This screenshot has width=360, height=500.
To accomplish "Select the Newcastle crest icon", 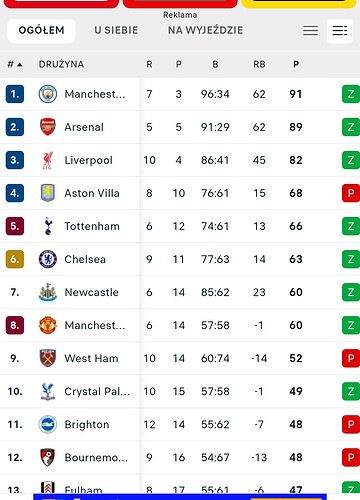I will pos(48,292).
